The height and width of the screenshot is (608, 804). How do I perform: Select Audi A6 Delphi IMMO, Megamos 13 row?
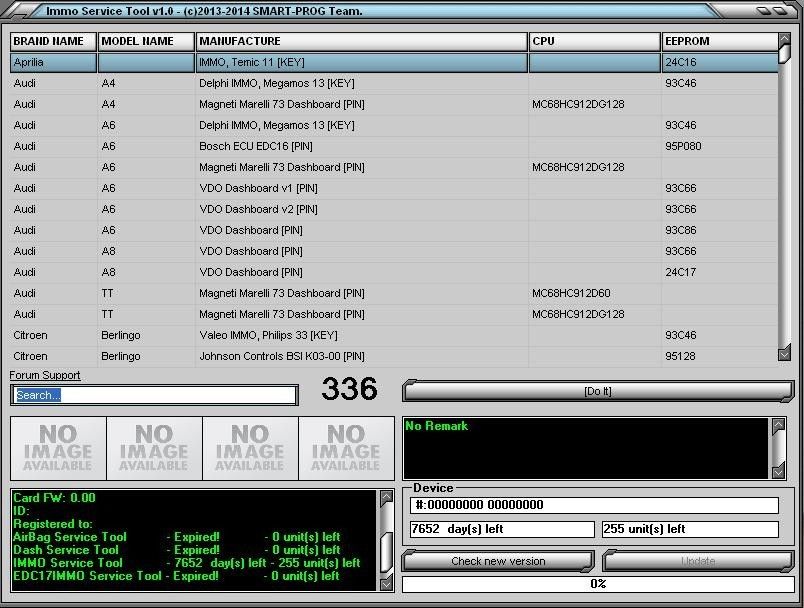(394, 126)
